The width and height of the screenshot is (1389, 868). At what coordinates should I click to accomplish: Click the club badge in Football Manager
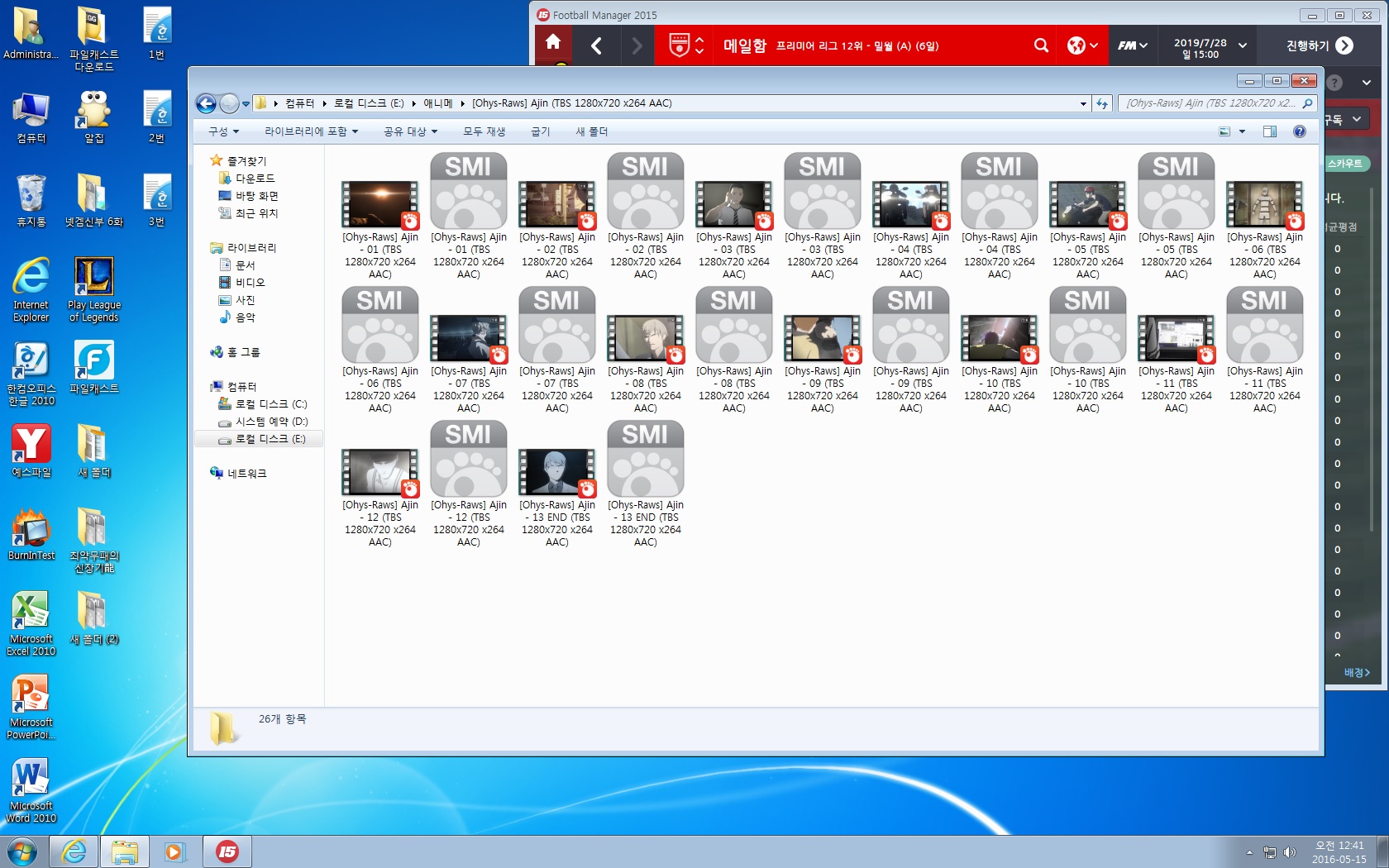(679, 45)
